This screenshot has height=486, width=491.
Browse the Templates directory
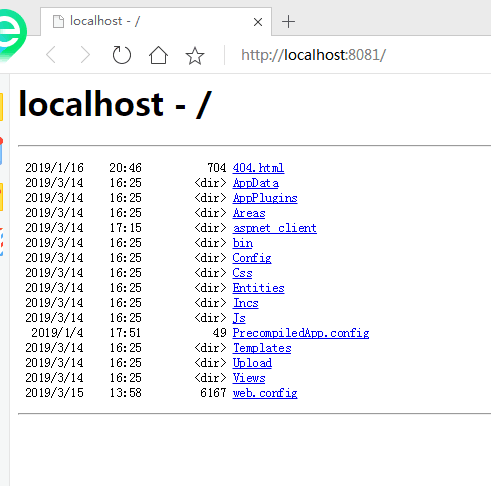(262, 348)
